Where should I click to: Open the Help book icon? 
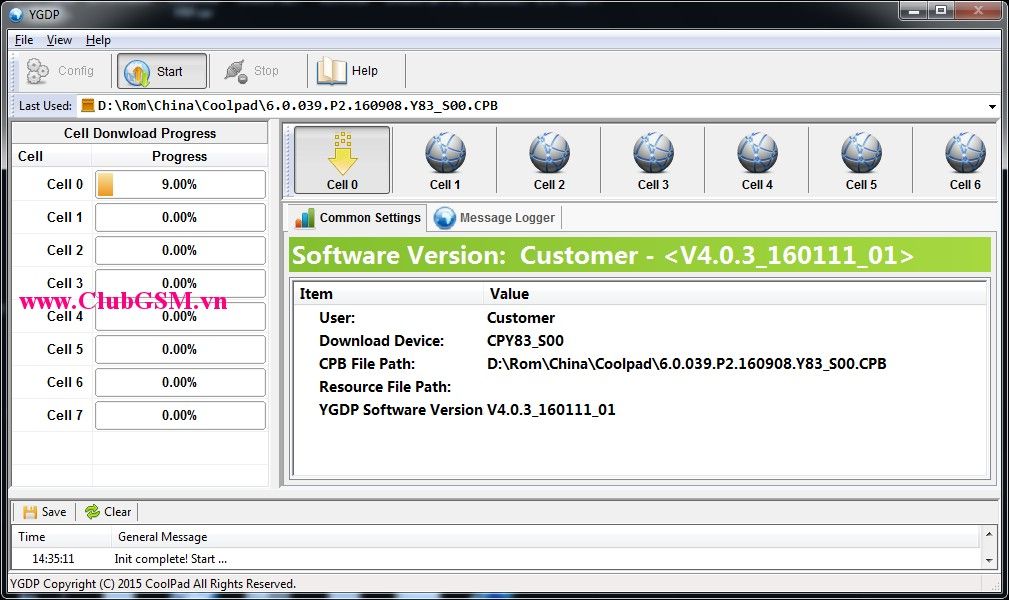[x=331, y=71]
